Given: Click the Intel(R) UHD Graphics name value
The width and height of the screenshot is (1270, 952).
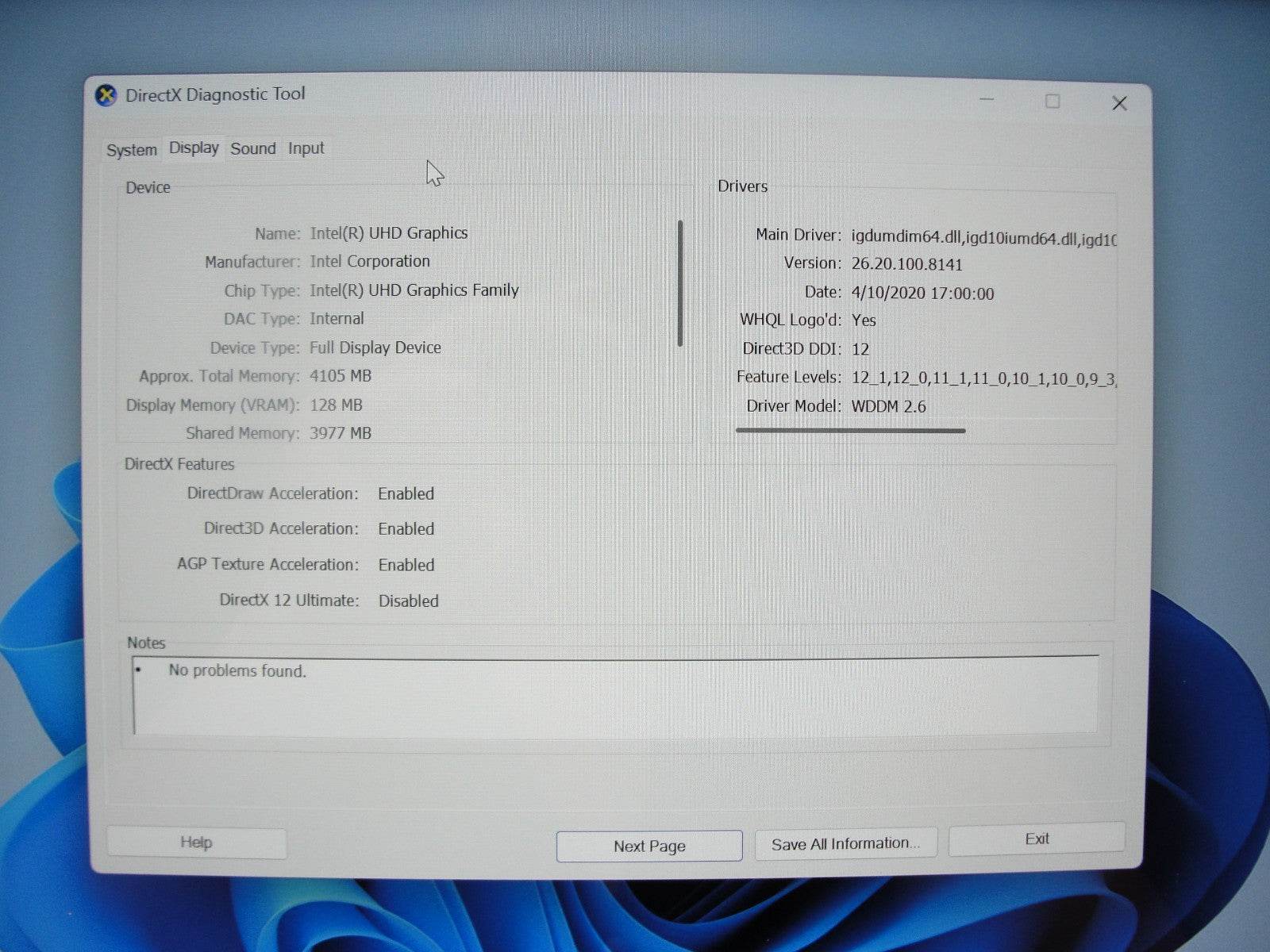Looking at the screenshot, I should point(390,232).
